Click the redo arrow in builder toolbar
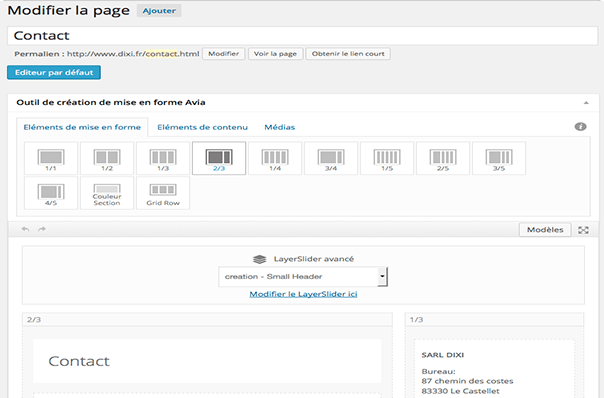The width and height of the screenshot is (604, 398). pos(42,229)
